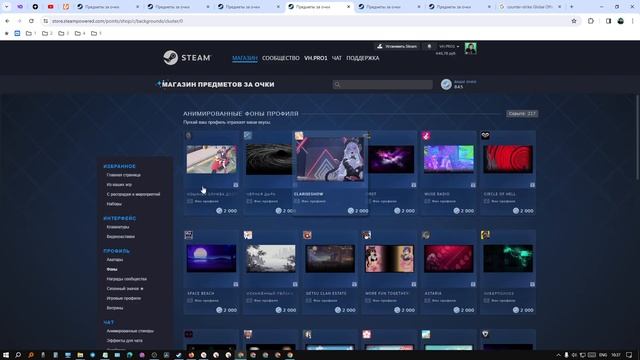
Task: Open the CIRCLE OF HELL background thumbnail
Action: [x=508, y=159]
